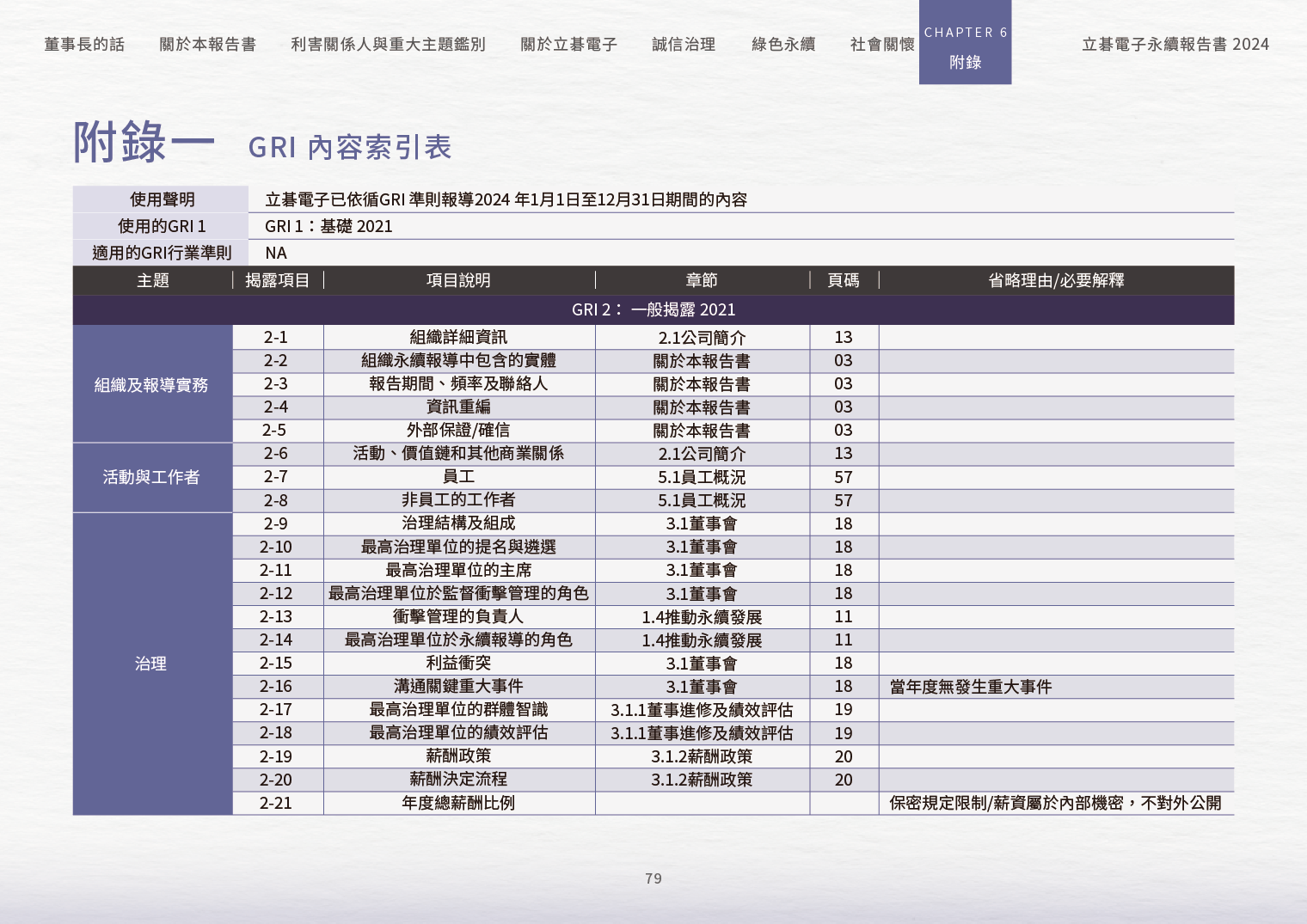The height and width of the screenshot is (924, 1307).
Task: Click the 章節 column header
Action: point(702,280)
